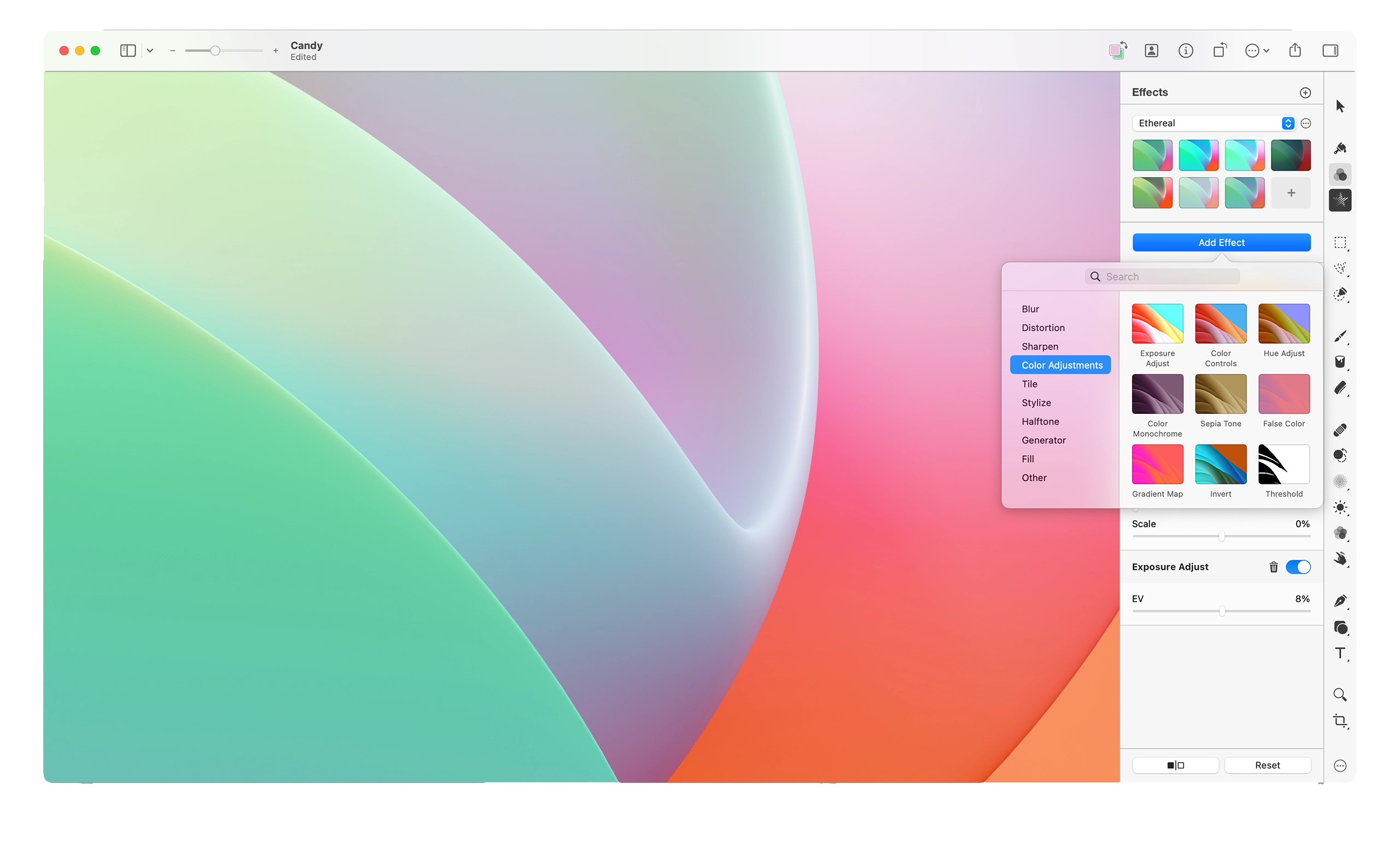Reset all effects with Reset button
1400x841 pixels.
pos(1267,765)
